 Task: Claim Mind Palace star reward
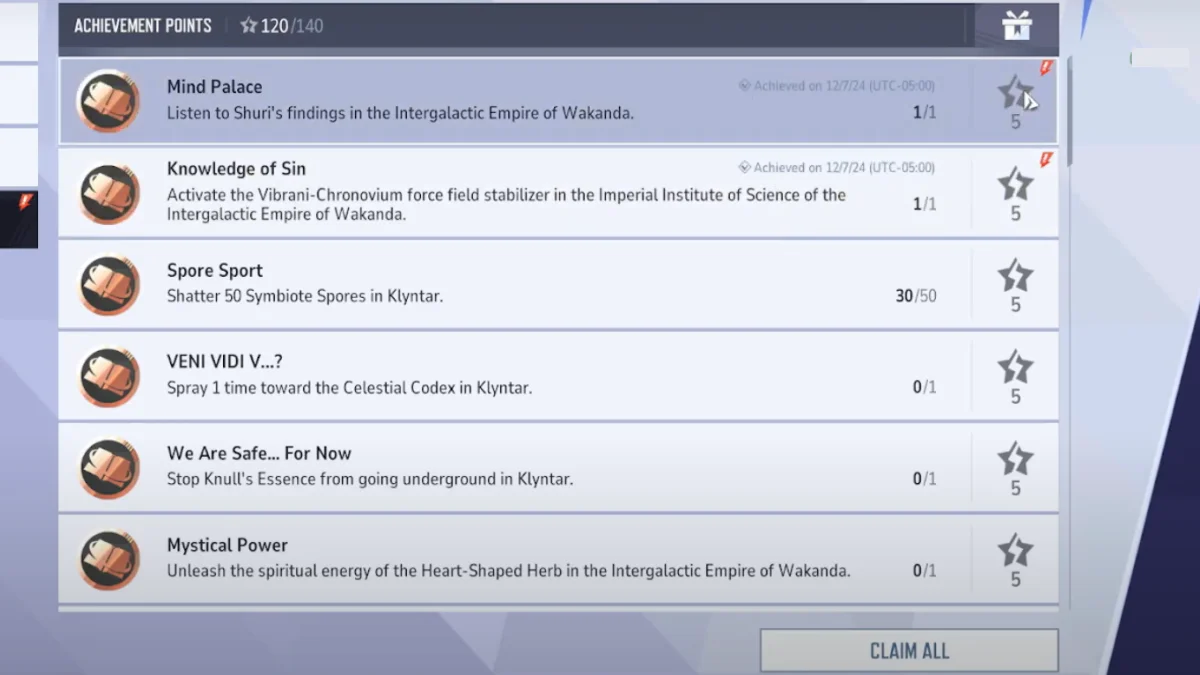(x=1015, y=94)
